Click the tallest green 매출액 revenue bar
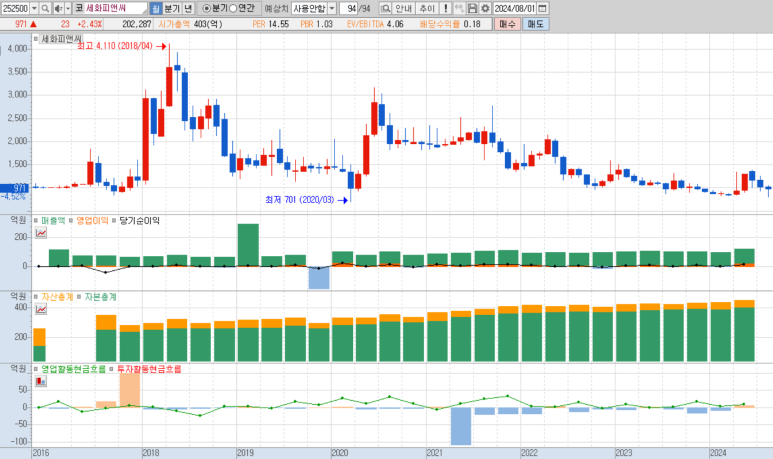773x459 pixels. click(248, 245)
